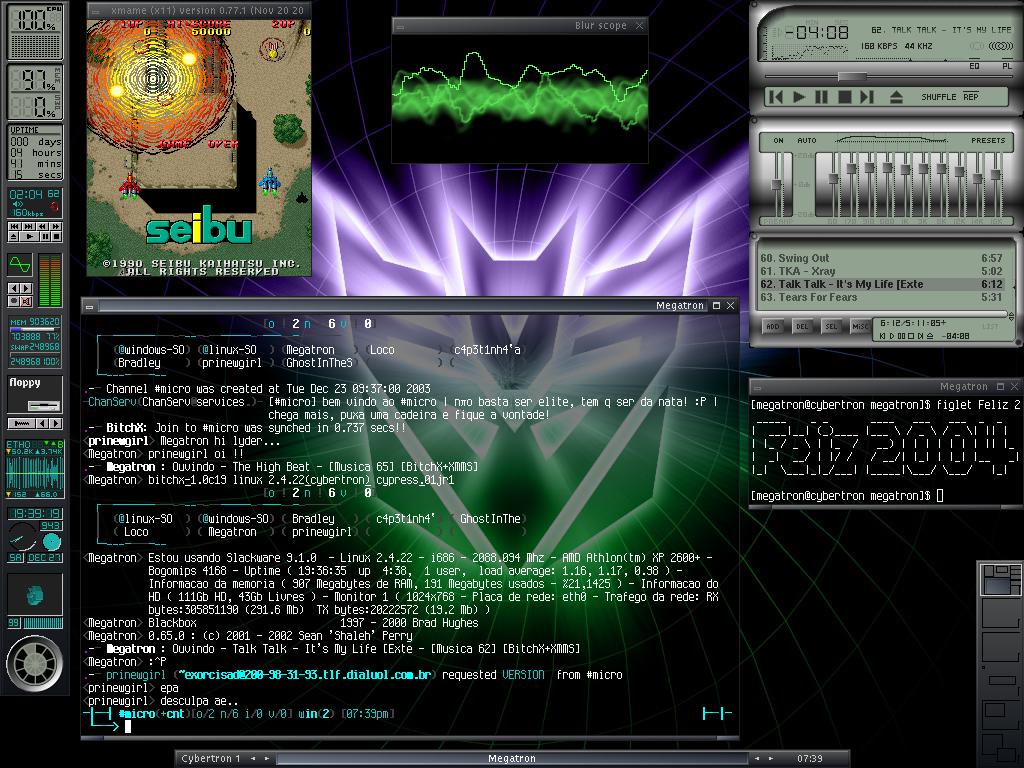Click the XMMS play button
The image size is (1024, 768).
point(799,97)
